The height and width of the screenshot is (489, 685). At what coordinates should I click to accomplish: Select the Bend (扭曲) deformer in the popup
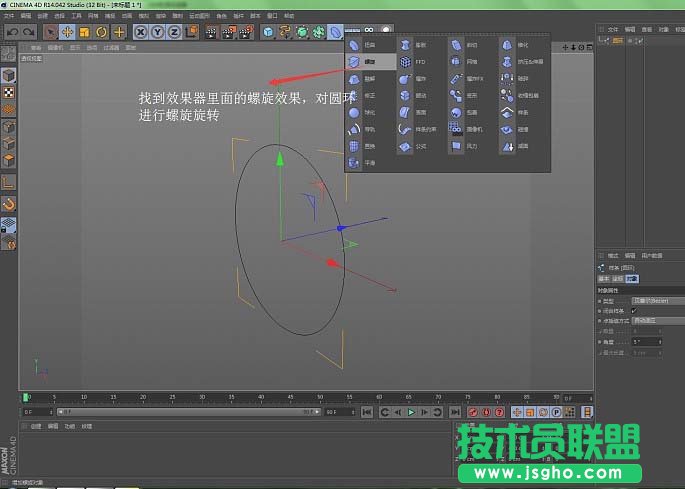tap(370, 45)
